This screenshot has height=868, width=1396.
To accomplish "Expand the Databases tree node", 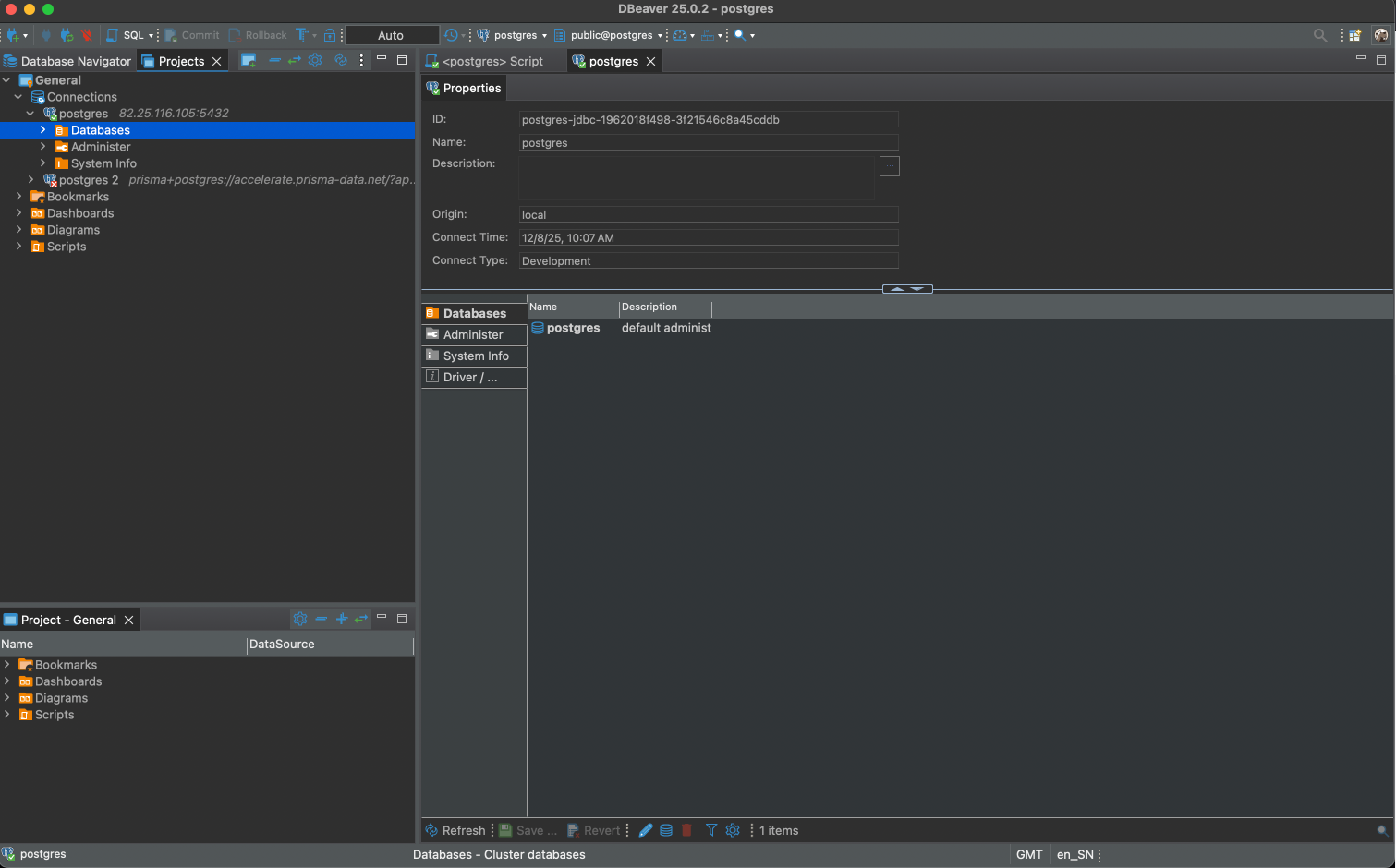I will 42,130.
